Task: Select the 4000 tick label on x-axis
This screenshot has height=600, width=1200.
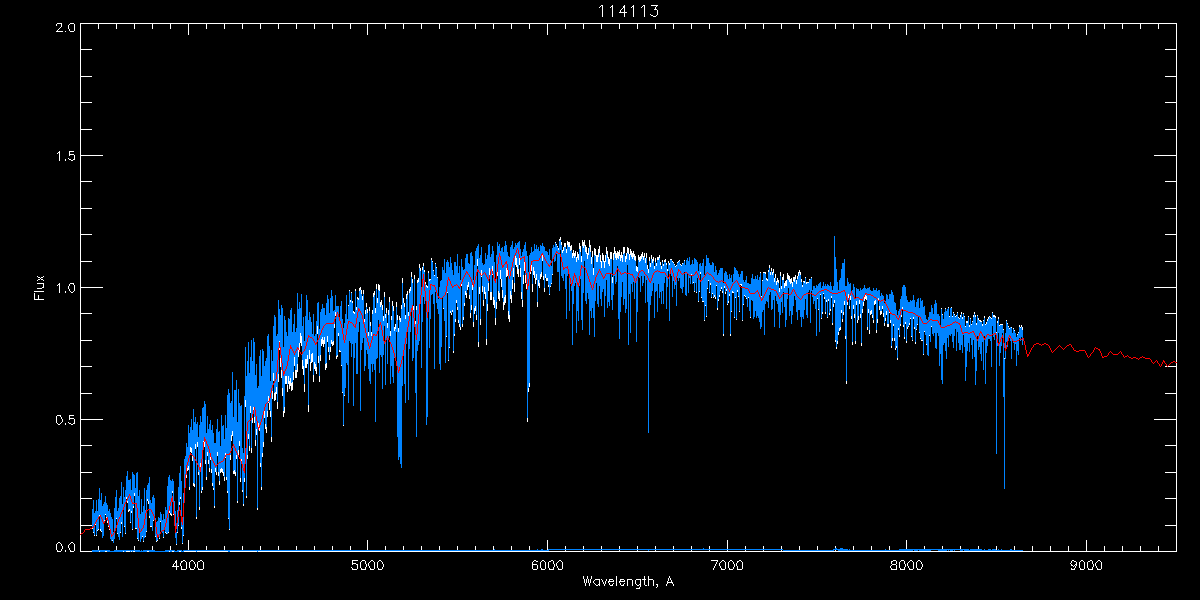Action: [188, 564]
